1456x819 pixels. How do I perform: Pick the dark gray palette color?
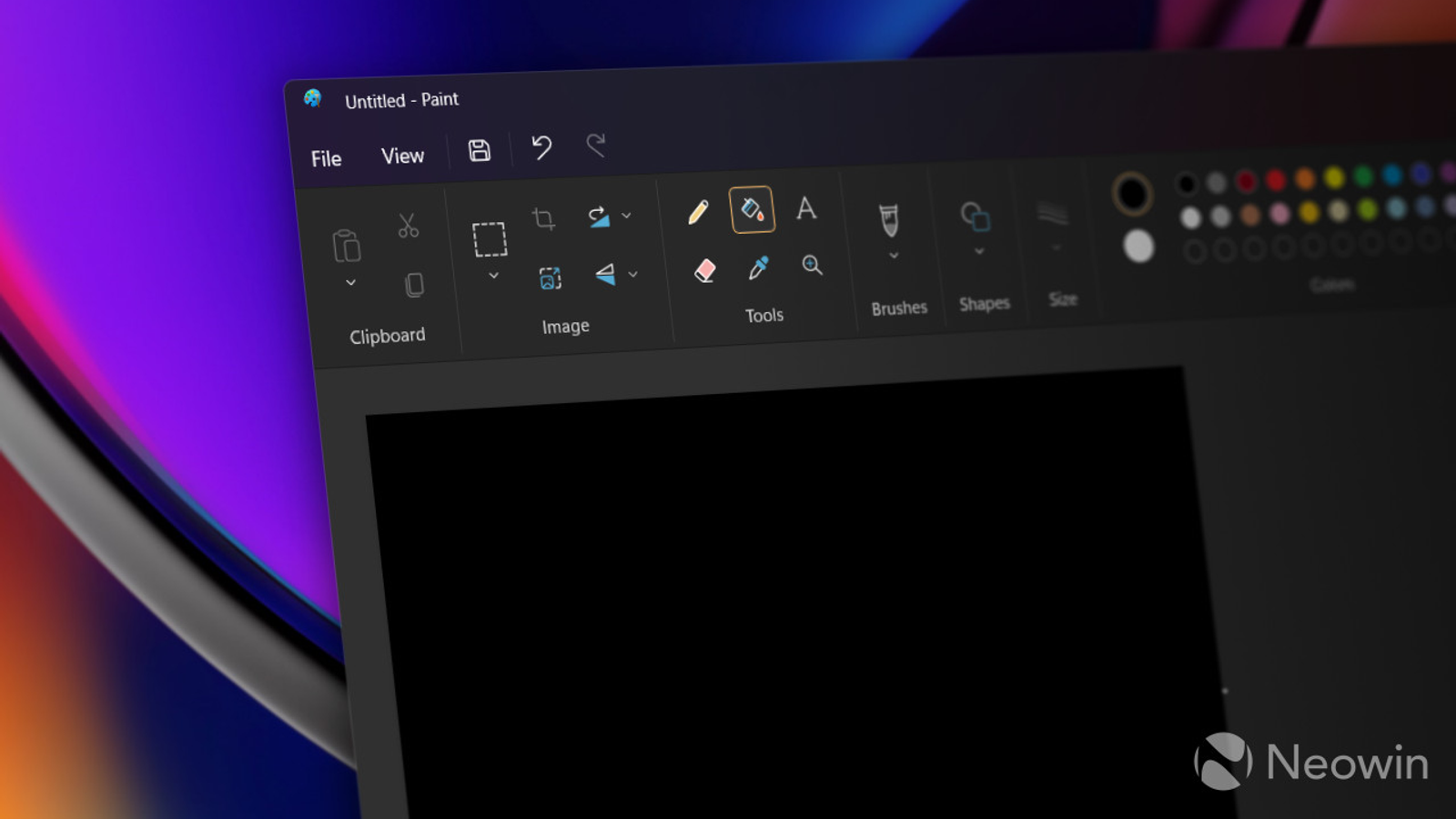click(1216, 183)
